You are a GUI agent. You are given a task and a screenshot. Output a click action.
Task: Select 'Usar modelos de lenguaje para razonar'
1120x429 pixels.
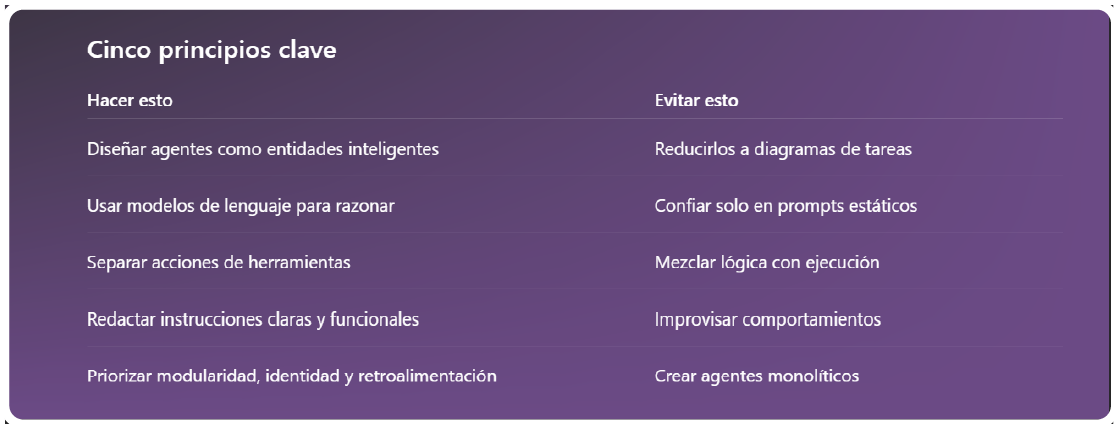coord(241,206)
